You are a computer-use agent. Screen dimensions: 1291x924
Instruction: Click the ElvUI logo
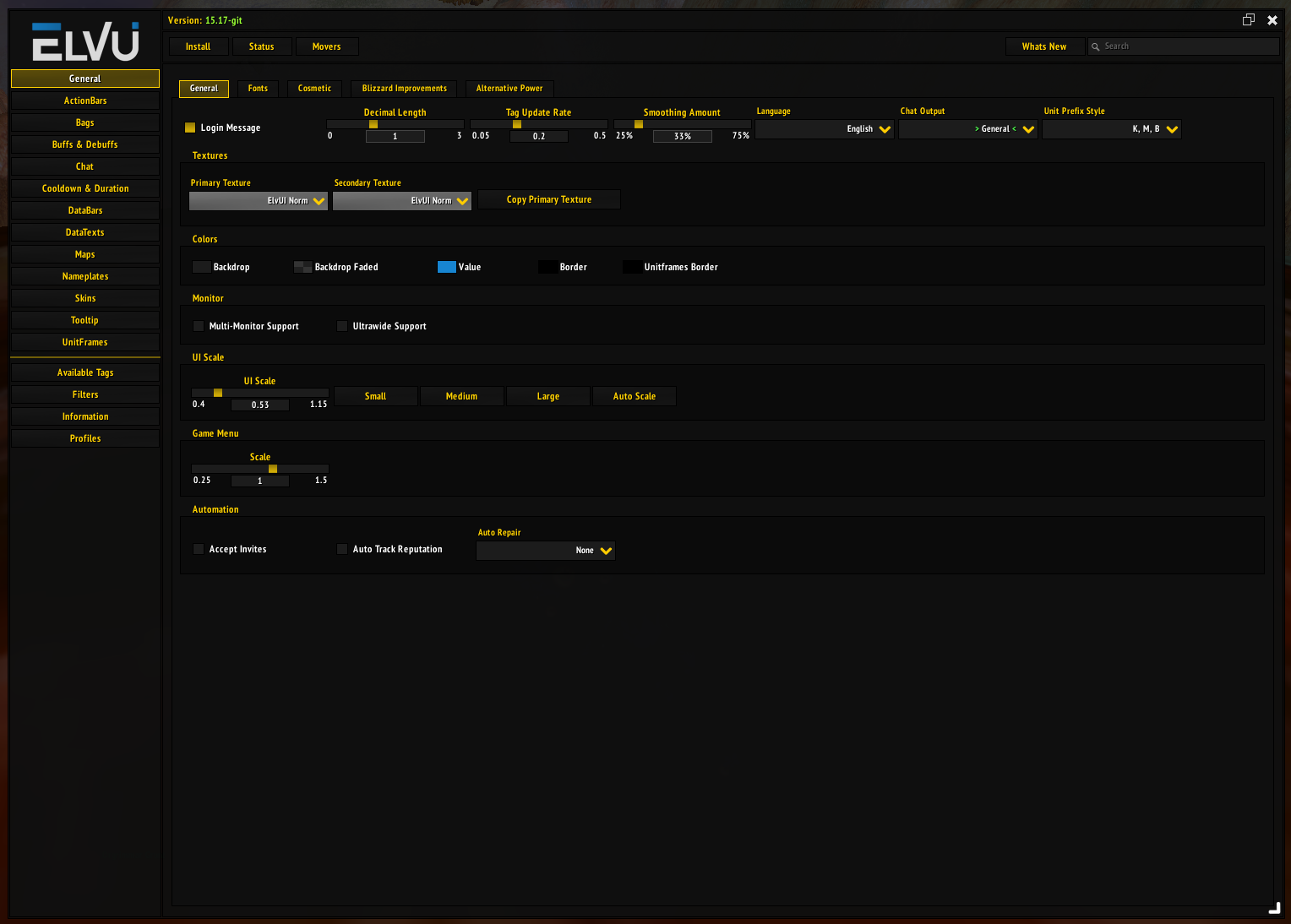pos(85,41)
